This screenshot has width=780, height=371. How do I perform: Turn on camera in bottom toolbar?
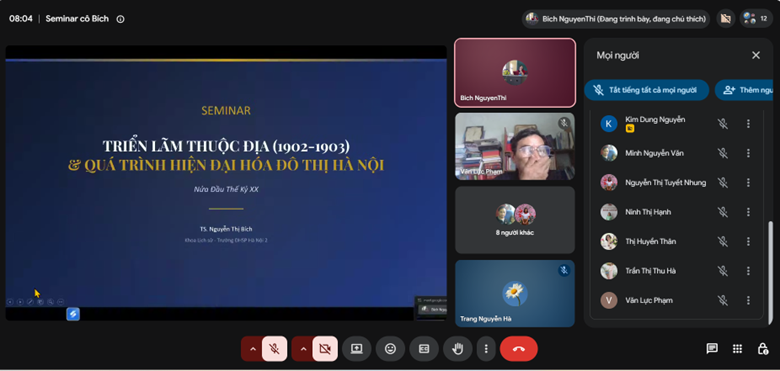tap(325, 349)
